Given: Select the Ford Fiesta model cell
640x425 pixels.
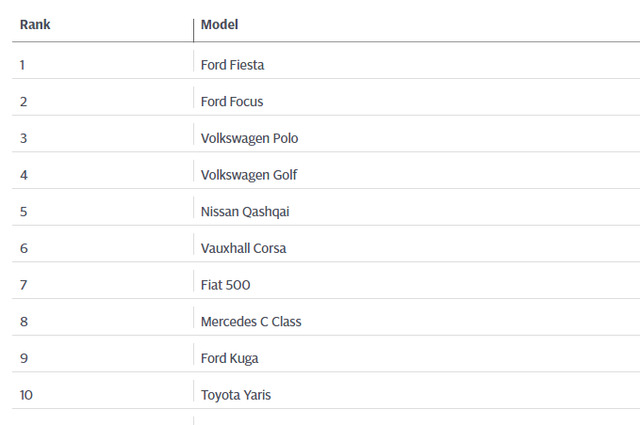Looking at the screenshot, I should (x=232, y=65).
